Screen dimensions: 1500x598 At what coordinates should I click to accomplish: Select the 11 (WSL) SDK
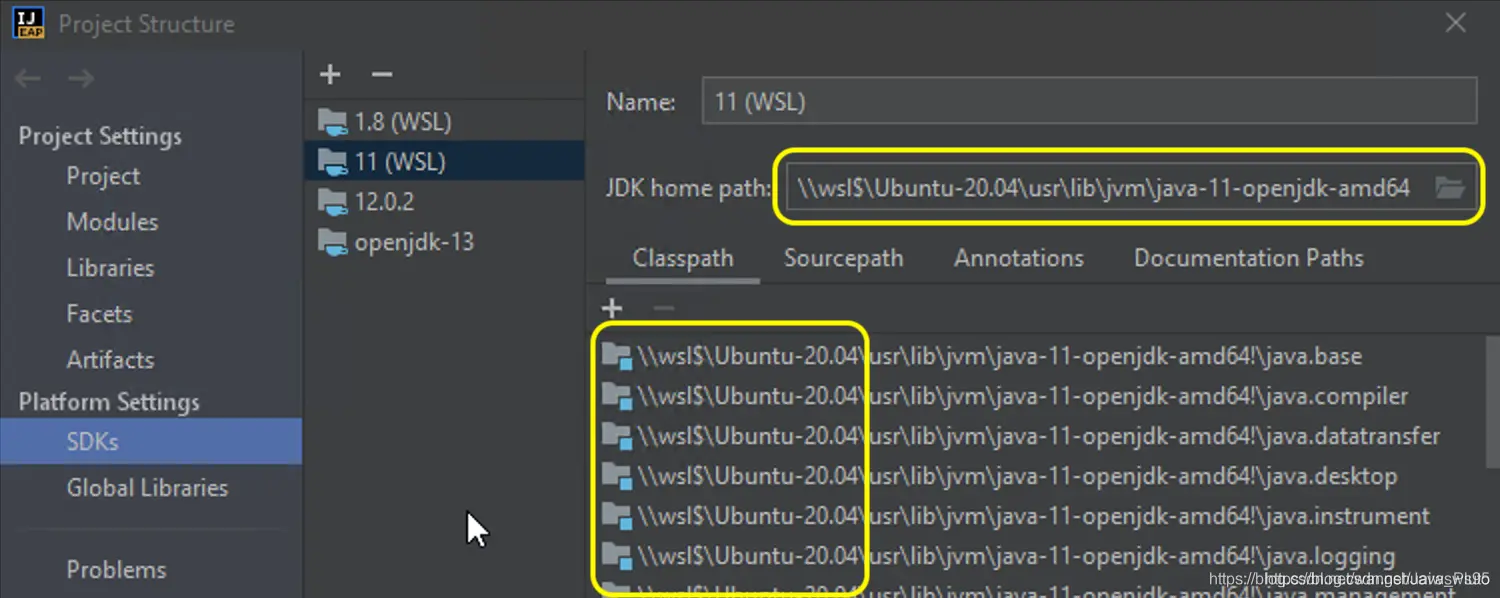click(x=444, y=161)
